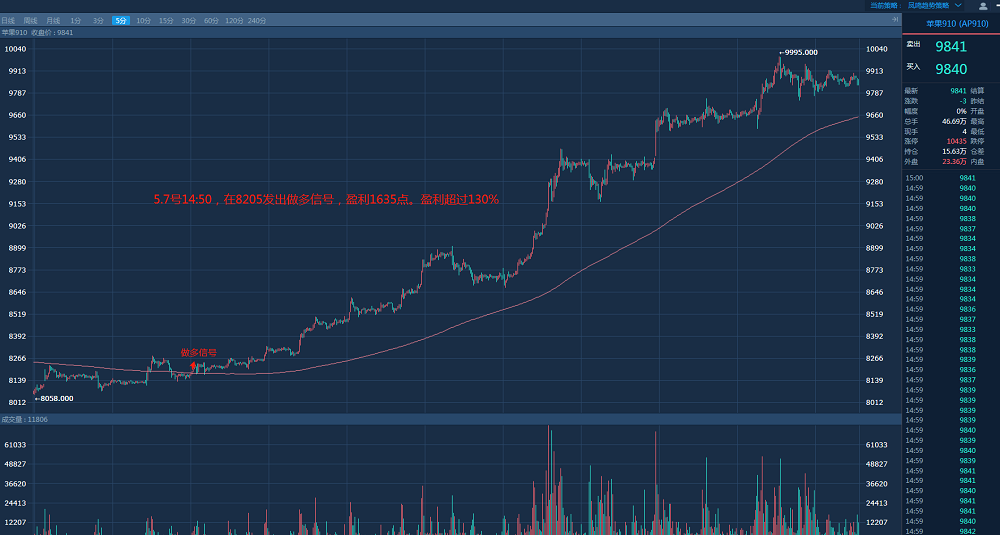Switch to the 周线 weekly chart
The image size is (1000, 535).
point(31,20)
